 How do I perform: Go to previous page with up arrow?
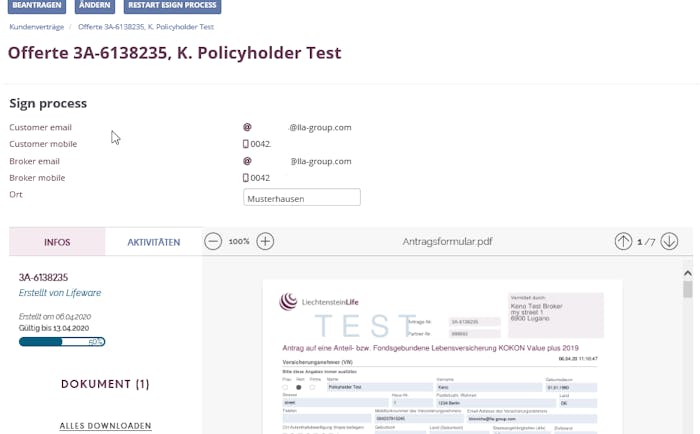click(x=623, y=242)
